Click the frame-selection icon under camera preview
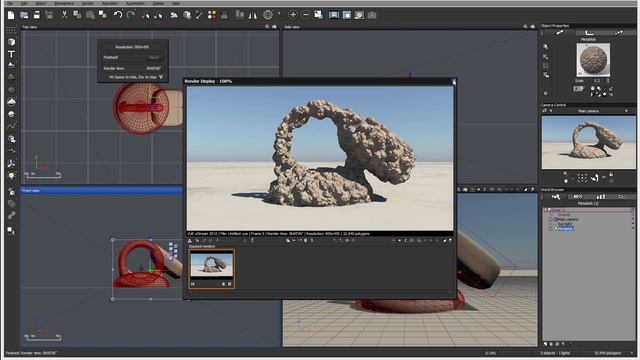Viewport: 640px width, 360px height. click(x=582, y=178)
